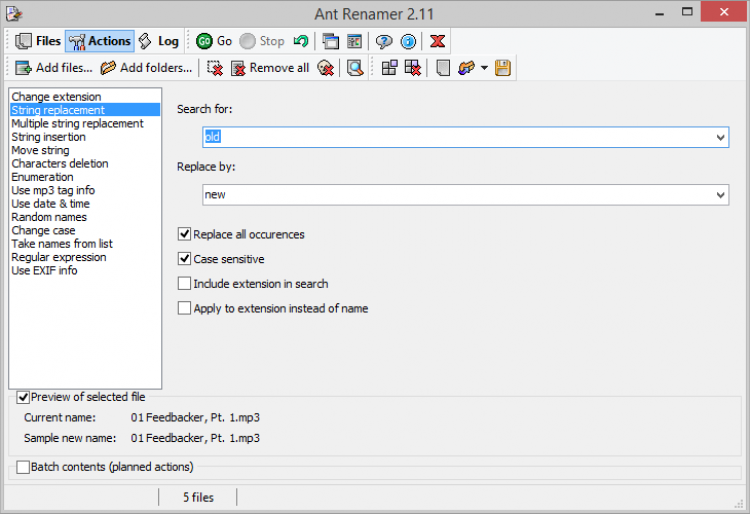Click the Ant Renamer title bar icon

point(14,14)
